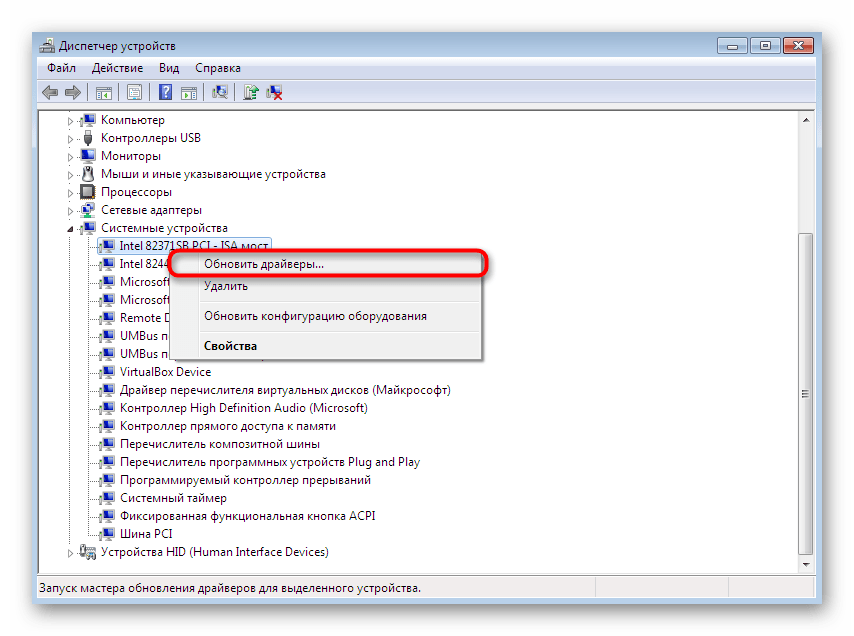This screenshot has height=636, width=854.
Task: Select the VirtualBox Device item
Action: [165, 372]
